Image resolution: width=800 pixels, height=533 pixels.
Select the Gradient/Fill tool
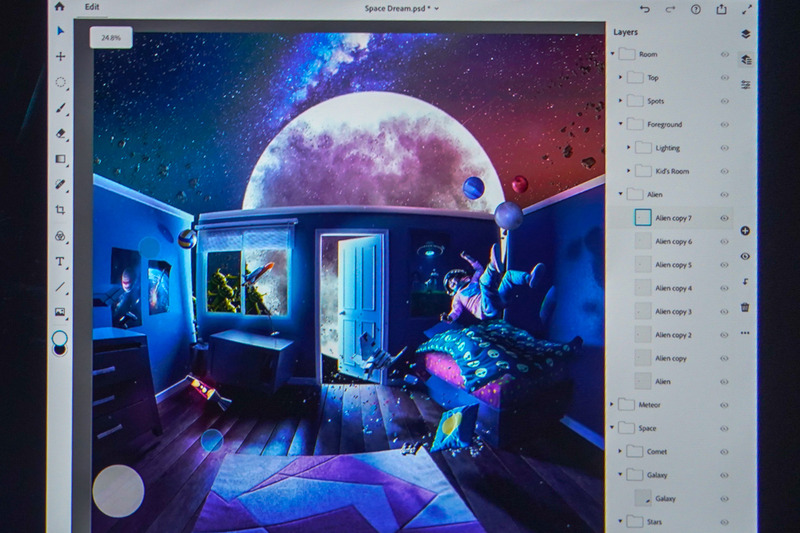coord(60,159)
